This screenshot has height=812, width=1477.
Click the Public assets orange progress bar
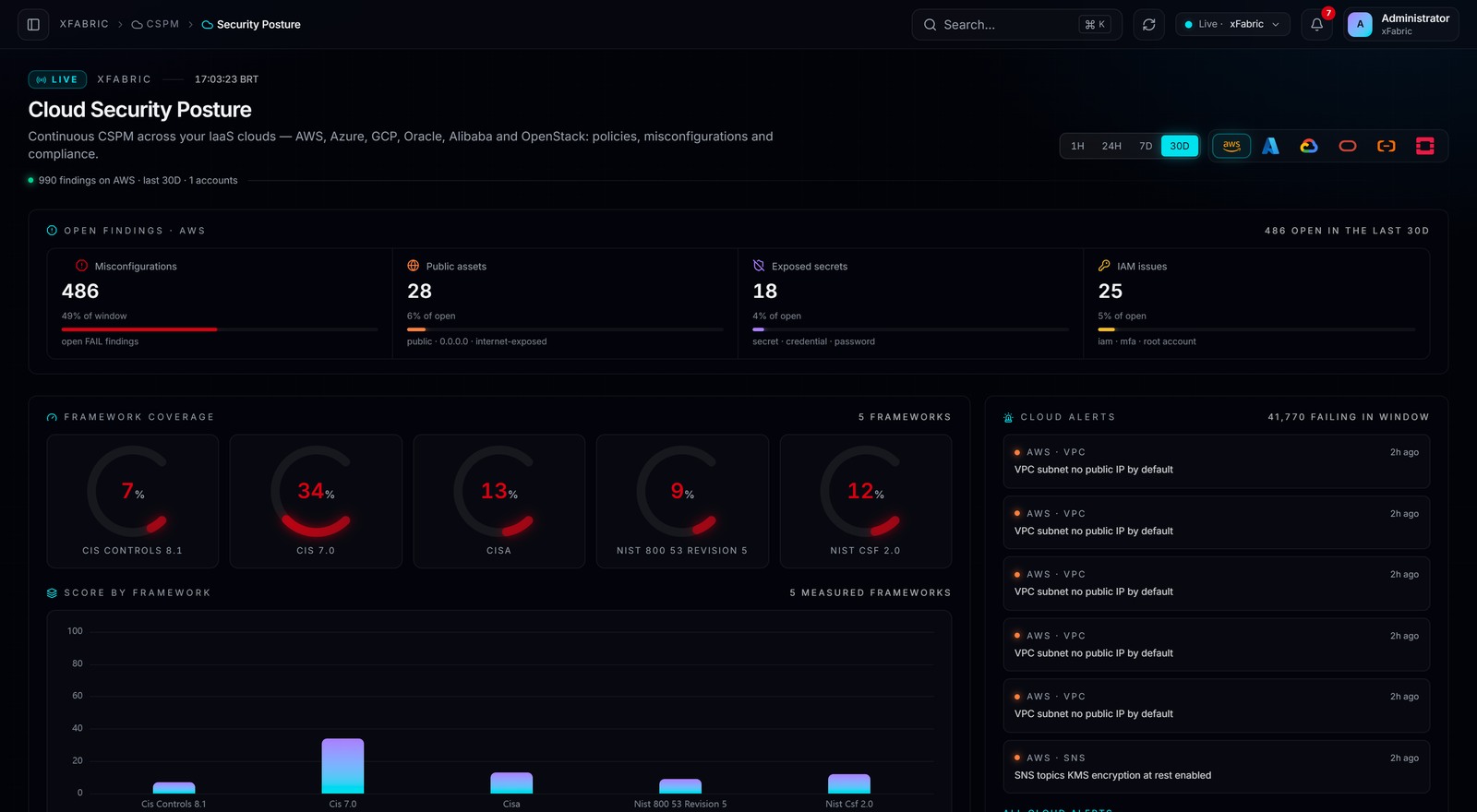tap(416, 329)
